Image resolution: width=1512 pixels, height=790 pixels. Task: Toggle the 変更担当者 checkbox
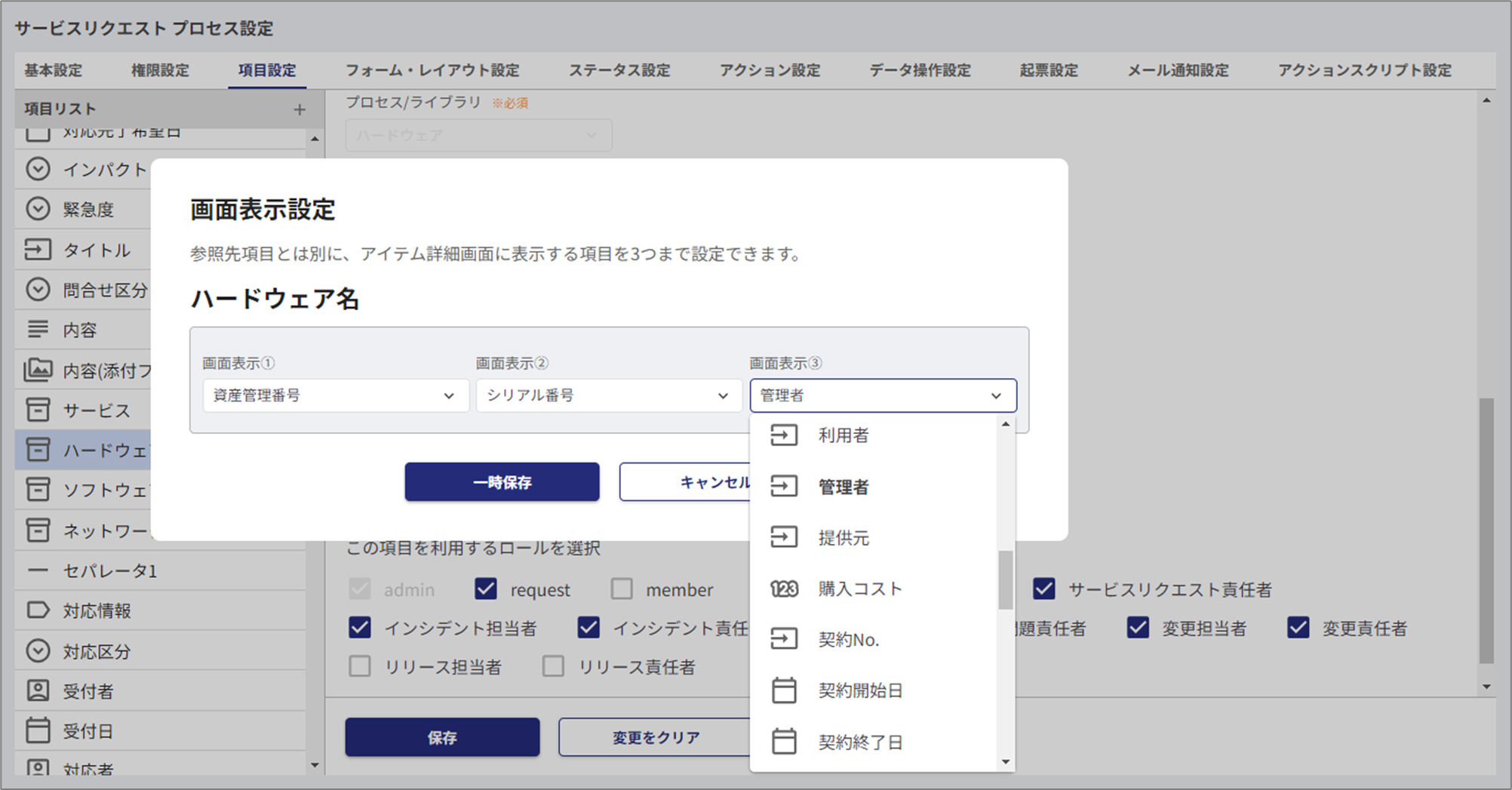pyautogui.click(x=1138, y=628)
